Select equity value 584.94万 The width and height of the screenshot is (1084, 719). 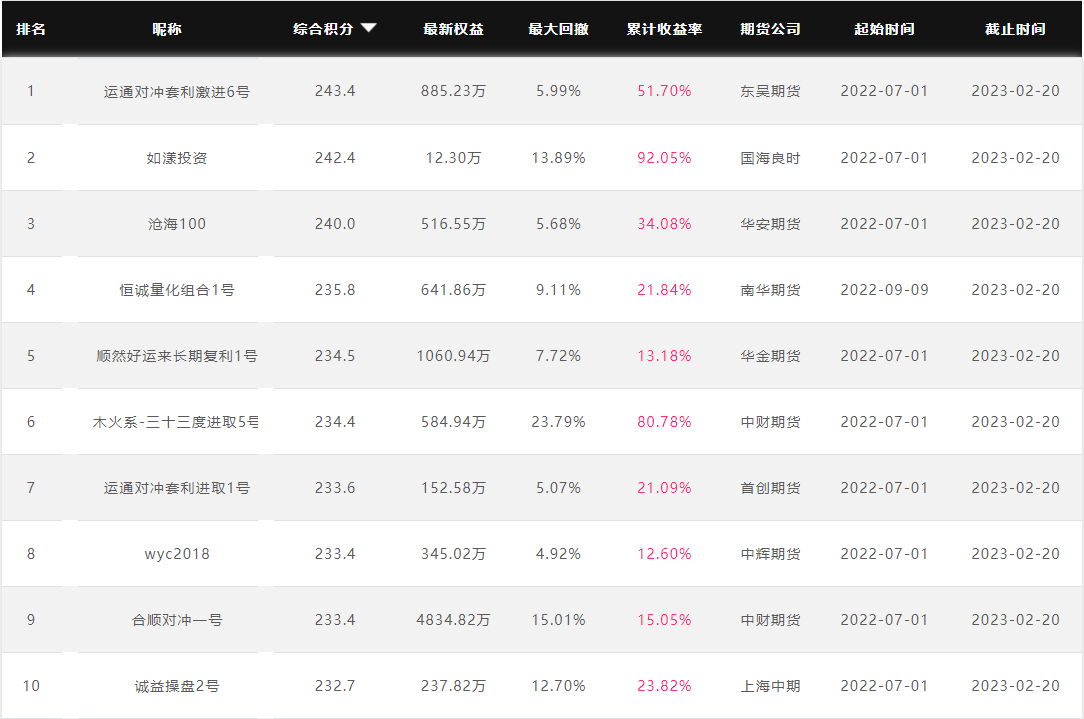pos(454,422)
